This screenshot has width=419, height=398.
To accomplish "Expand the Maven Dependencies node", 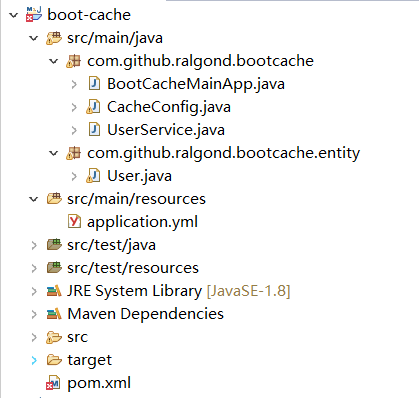I will pyautogui.click(x=34, y=314).
